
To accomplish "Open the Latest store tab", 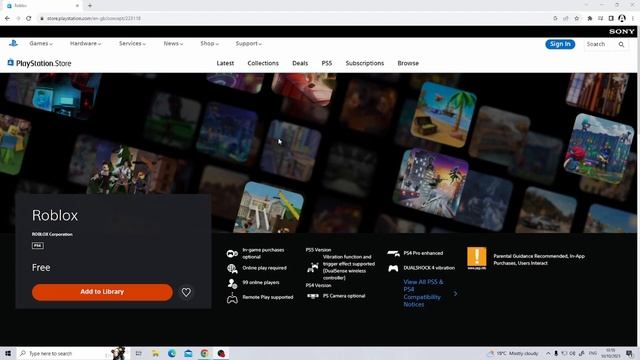I will click(x=225, y=63).
